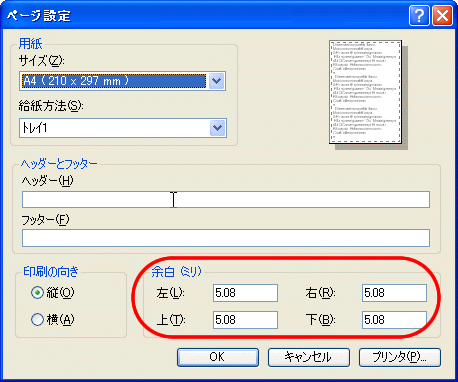Click the 印刷の向き group label
Screen dimensions: 458x382
(51, 272)
